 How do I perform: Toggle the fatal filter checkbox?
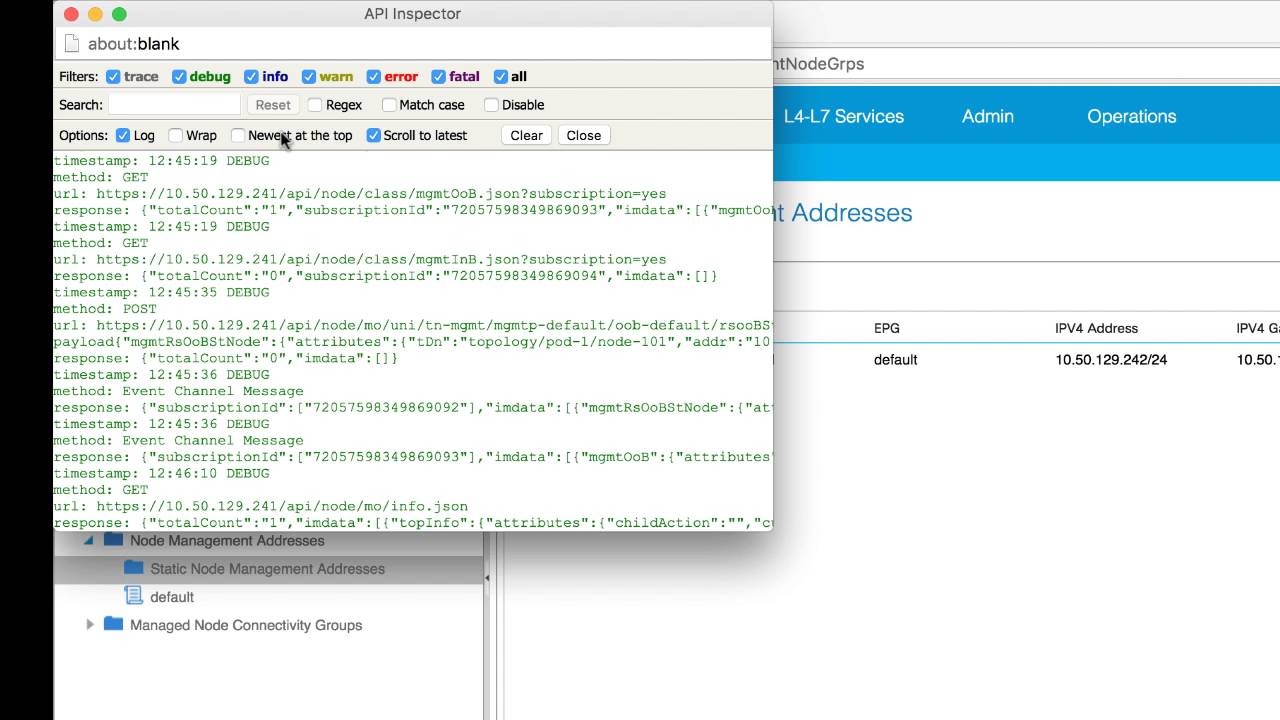pyautogui.click(x=438, y=77)
